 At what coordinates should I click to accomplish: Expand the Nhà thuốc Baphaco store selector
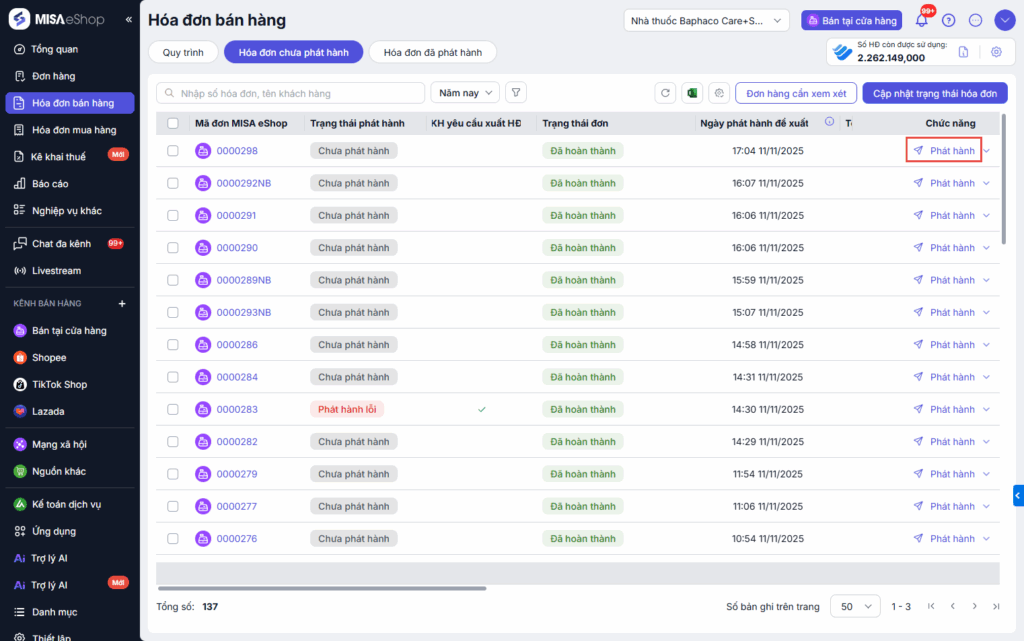click(x=707, y=20)
